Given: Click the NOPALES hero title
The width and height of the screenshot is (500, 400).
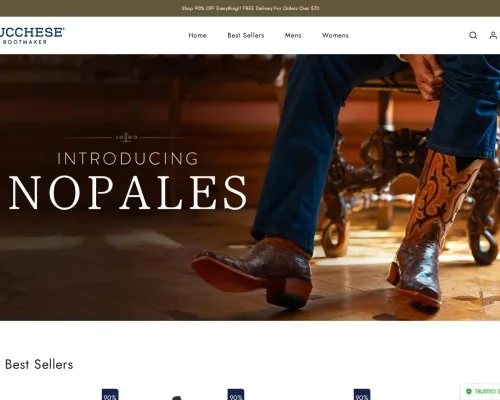Looking at the screenshot, I should coord(128,193).
